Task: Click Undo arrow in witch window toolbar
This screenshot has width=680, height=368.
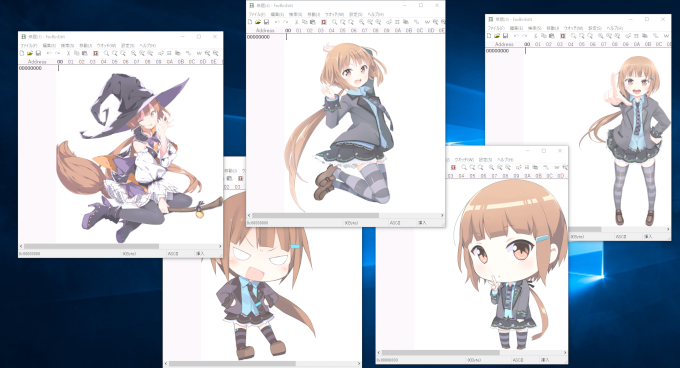Action: pyautogui.click(x=49, y=53)
